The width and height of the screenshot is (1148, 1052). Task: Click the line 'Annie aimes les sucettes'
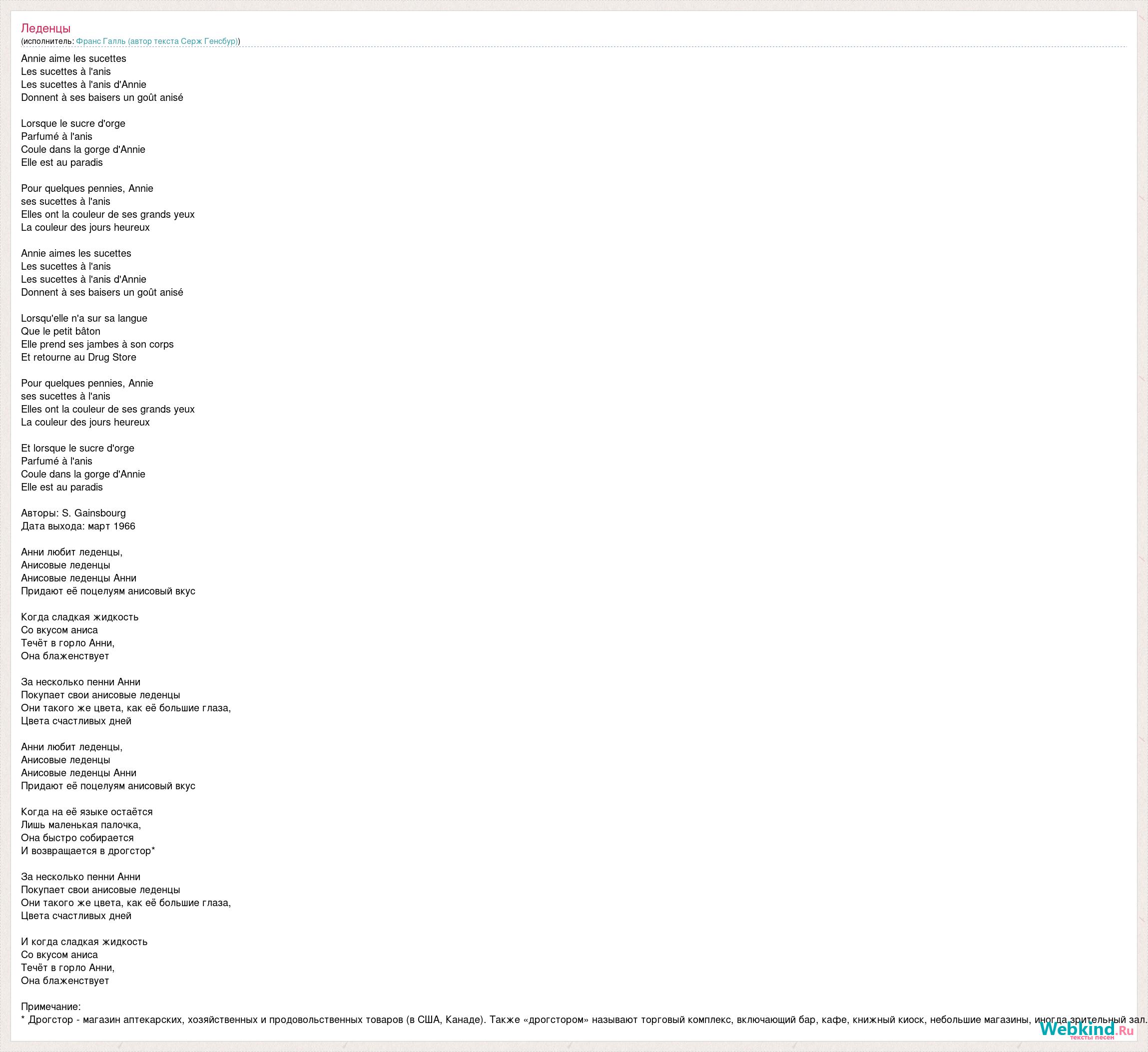click(x=76, y=253)
